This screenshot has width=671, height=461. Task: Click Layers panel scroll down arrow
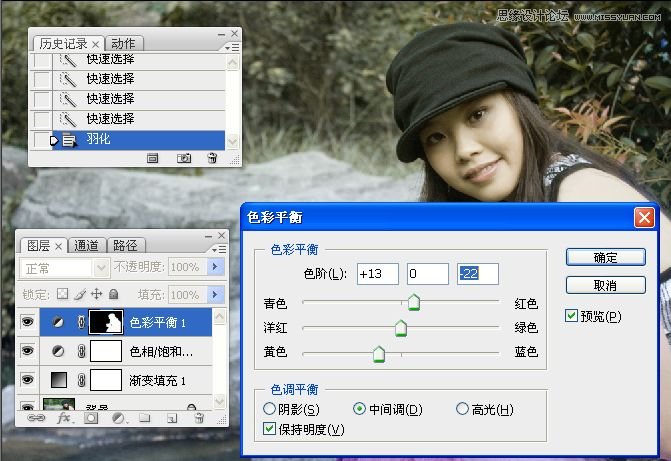coord(220,401)
